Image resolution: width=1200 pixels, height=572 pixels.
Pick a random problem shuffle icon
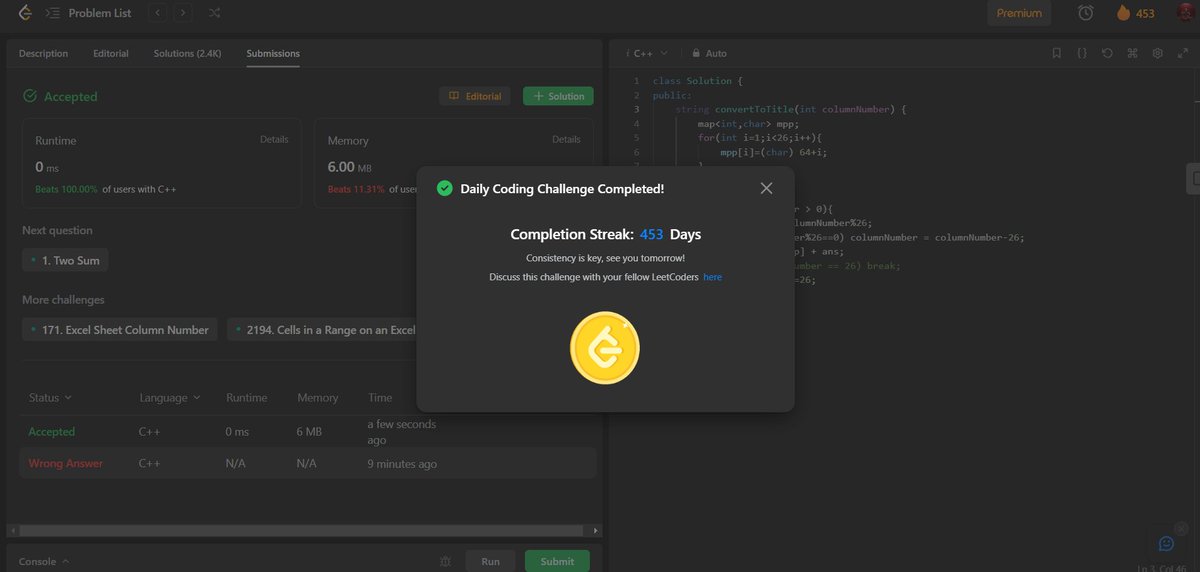(215, 13)
